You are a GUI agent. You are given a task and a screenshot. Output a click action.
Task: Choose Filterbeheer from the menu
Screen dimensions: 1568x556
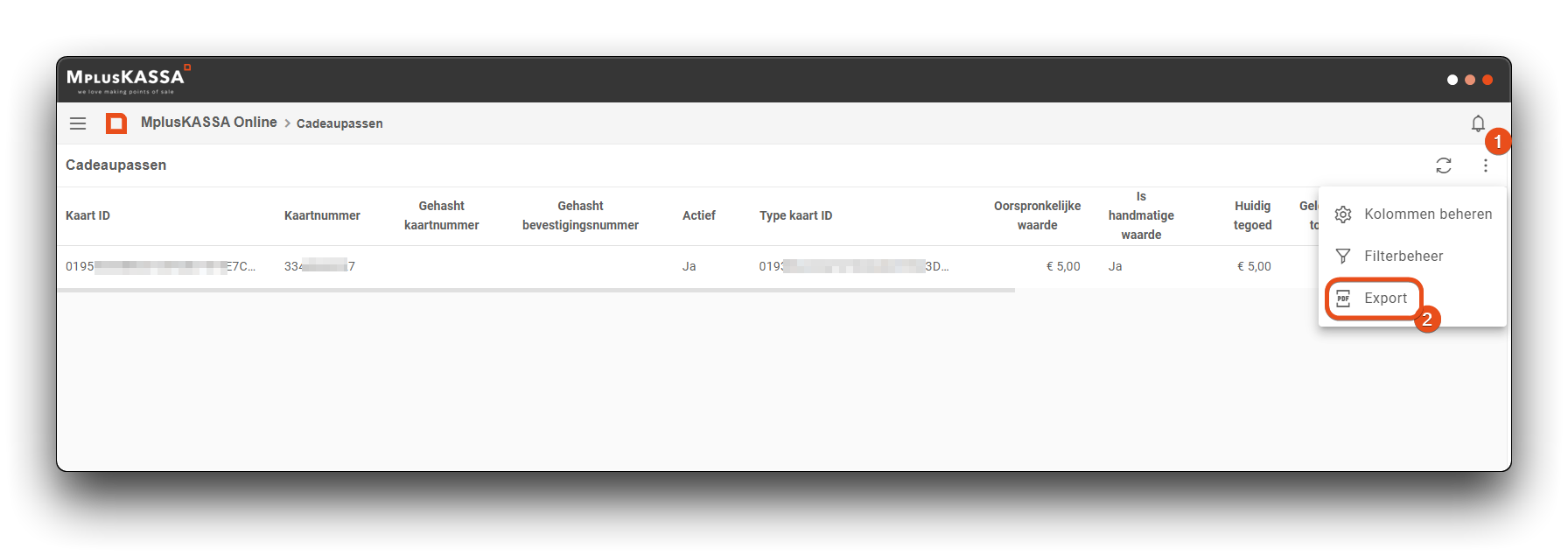[x=1403, y=257]
